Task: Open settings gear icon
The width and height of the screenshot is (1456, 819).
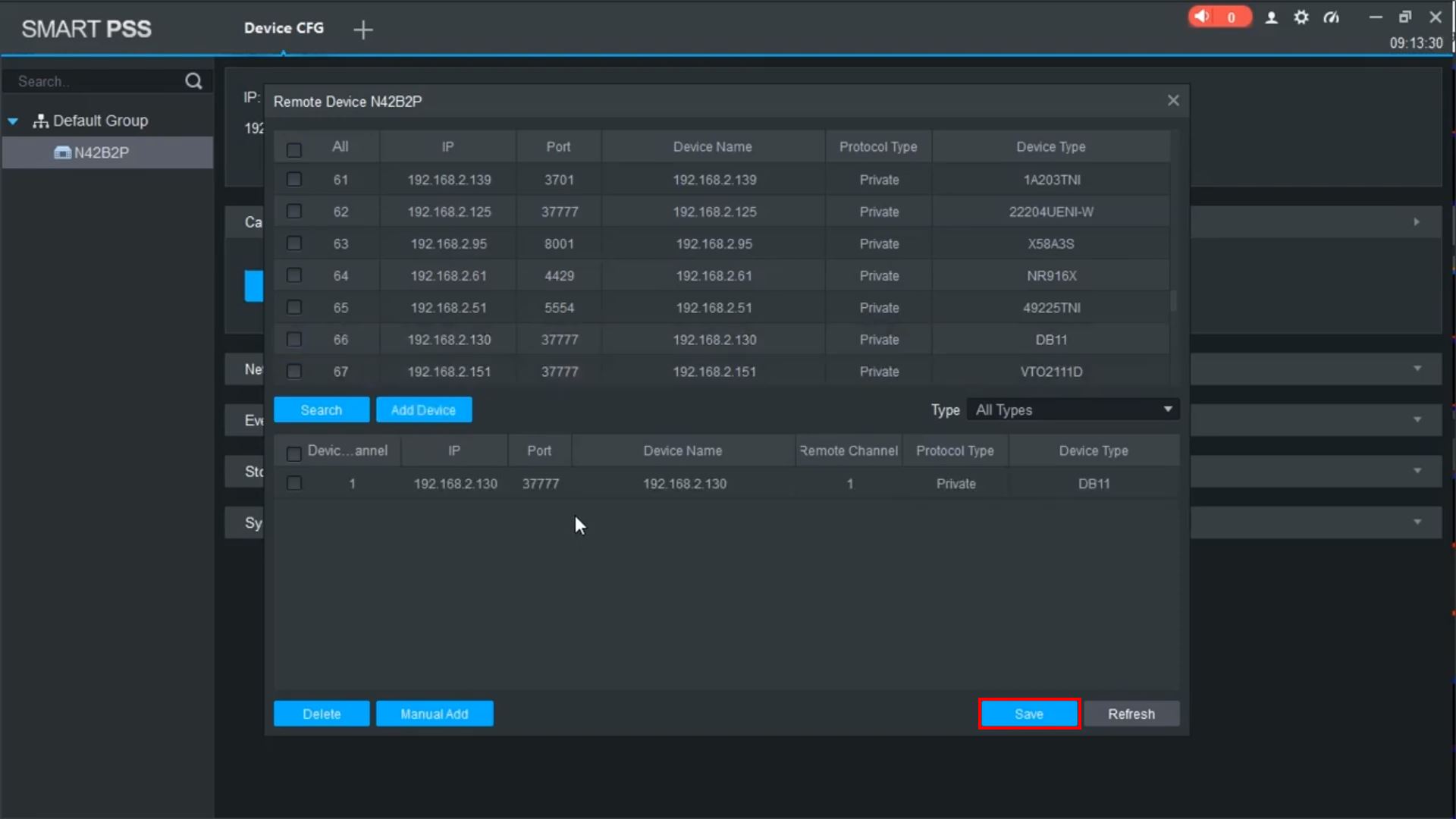Action: click(x=1301, y=17)
